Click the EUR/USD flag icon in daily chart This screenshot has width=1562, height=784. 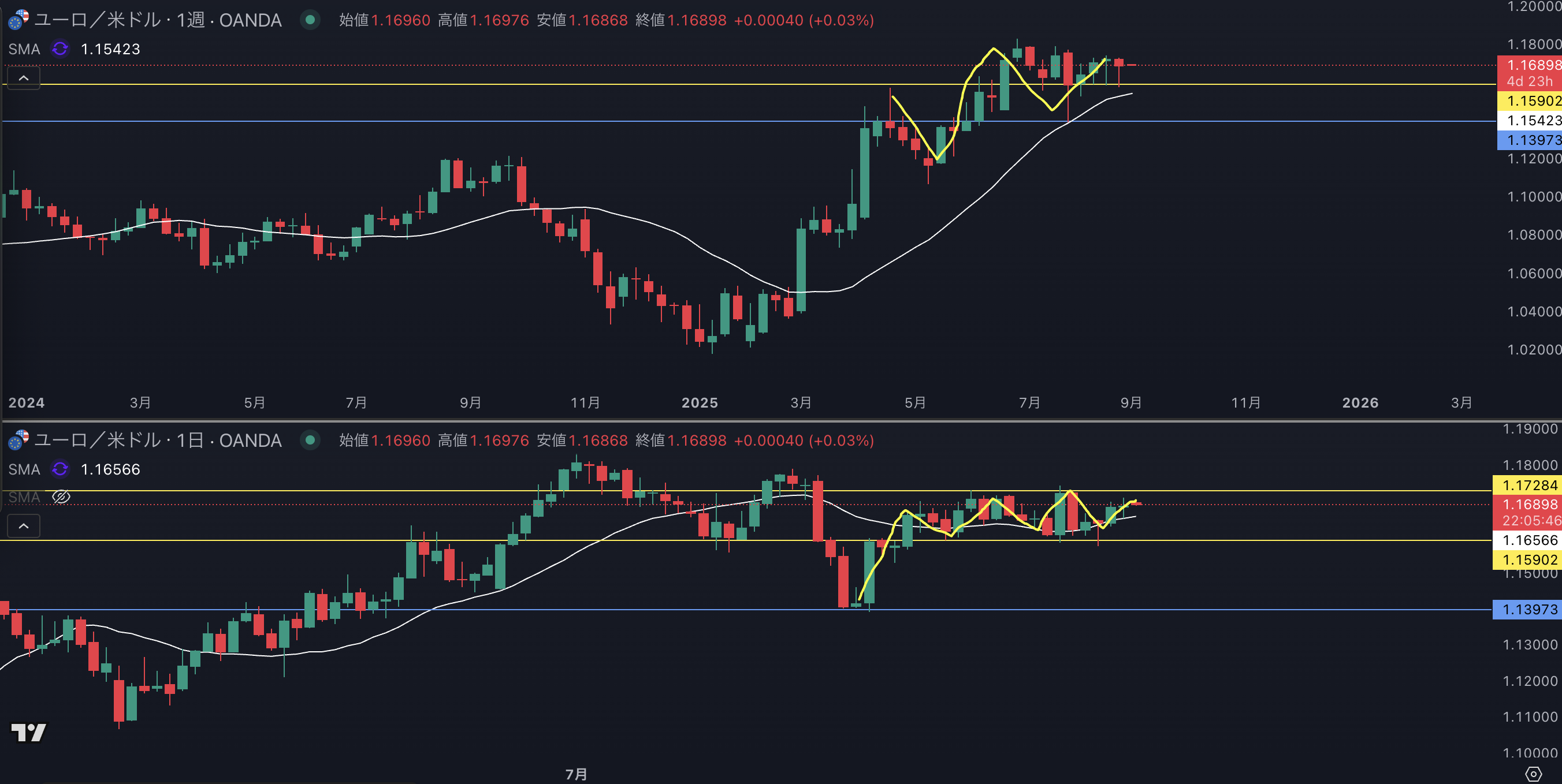click(x=18, y=440)
